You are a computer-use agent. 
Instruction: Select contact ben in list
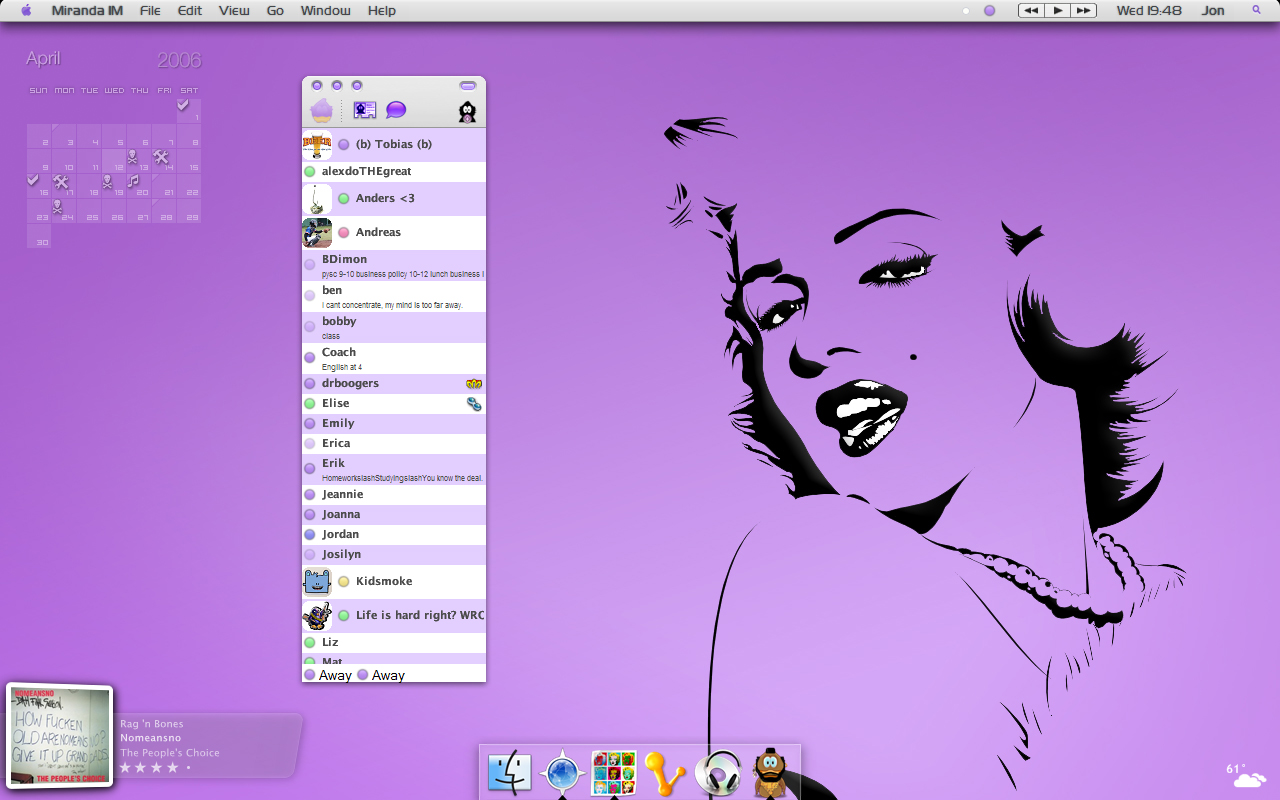point(394,297)
